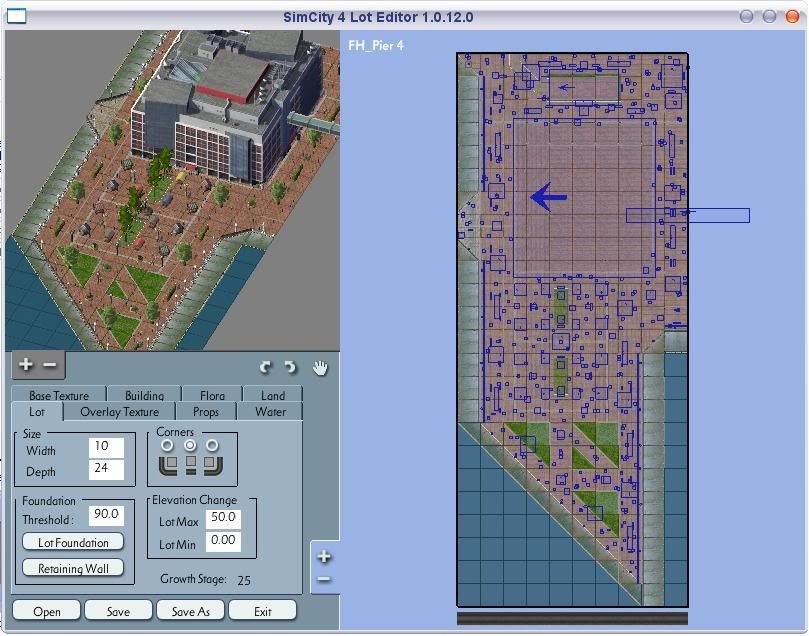Select the middle straight lot radio button
The height and width of the screenshot is (636, 809).
click(190, 445)
